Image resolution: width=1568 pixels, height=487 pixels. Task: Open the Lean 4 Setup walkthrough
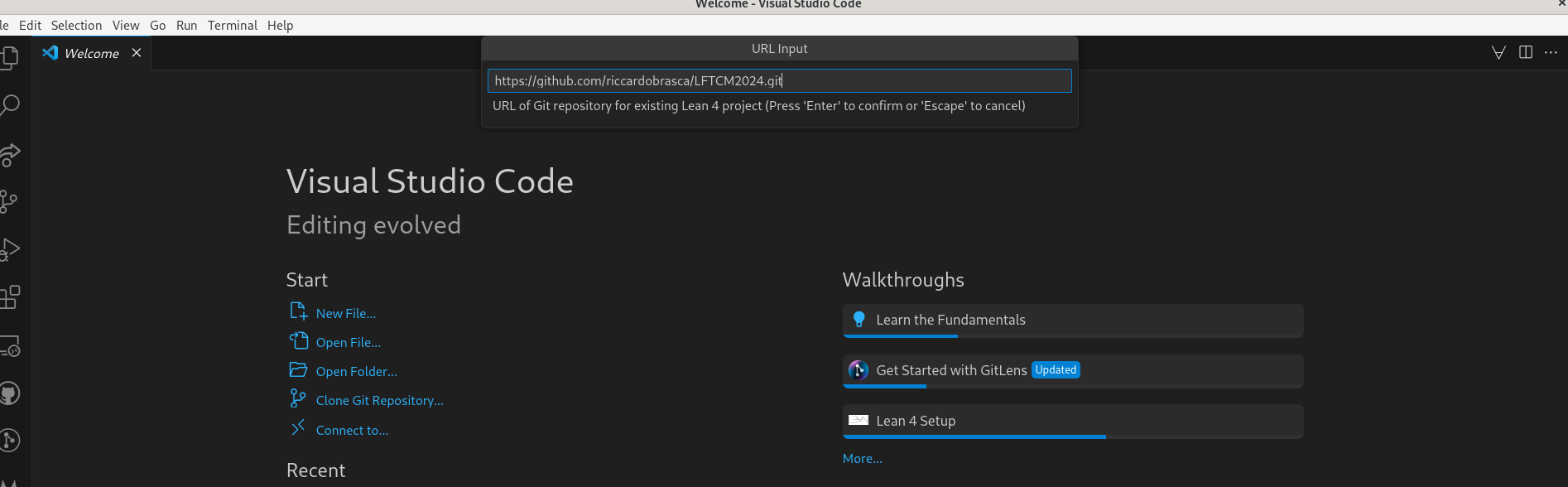[1073, 422]
